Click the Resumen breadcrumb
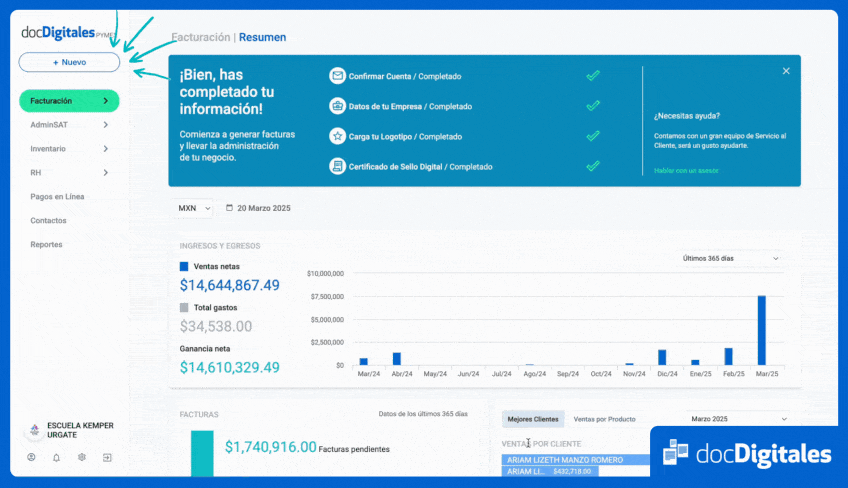This screenshot has width=848, height=488. pyautogui.click(x=262, y=37)
